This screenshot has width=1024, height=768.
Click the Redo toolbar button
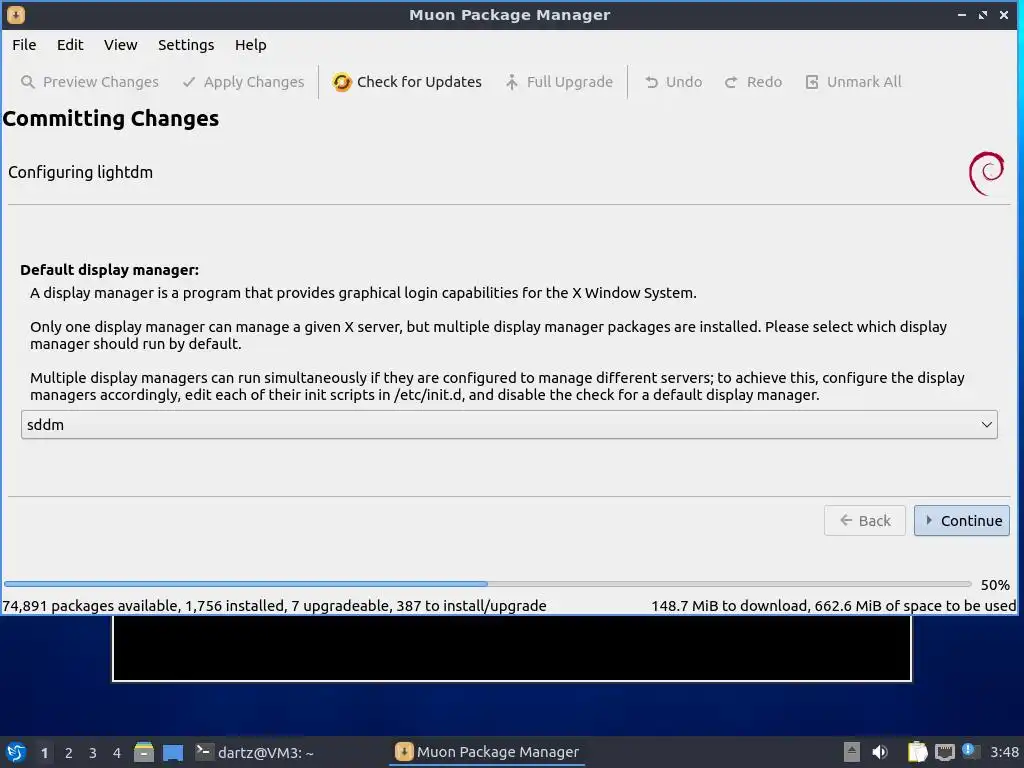pyautogui.click(x=753, y=82)
